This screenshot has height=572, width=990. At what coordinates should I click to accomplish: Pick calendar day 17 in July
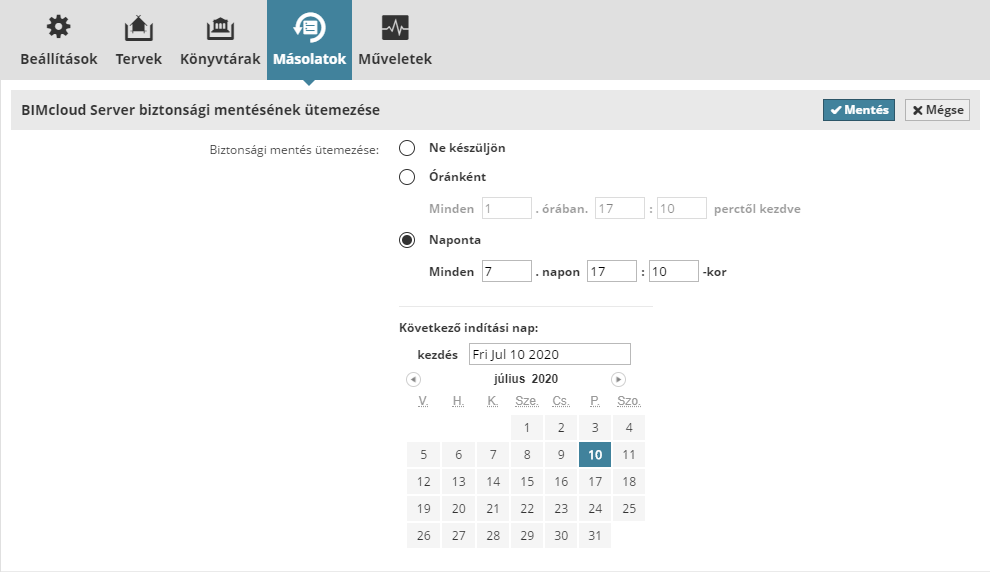pos(595,482)
